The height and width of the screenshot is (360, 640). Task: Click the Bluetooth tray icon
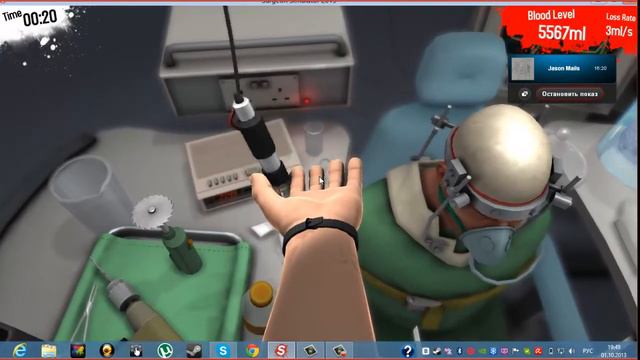(x=459, y=351)
